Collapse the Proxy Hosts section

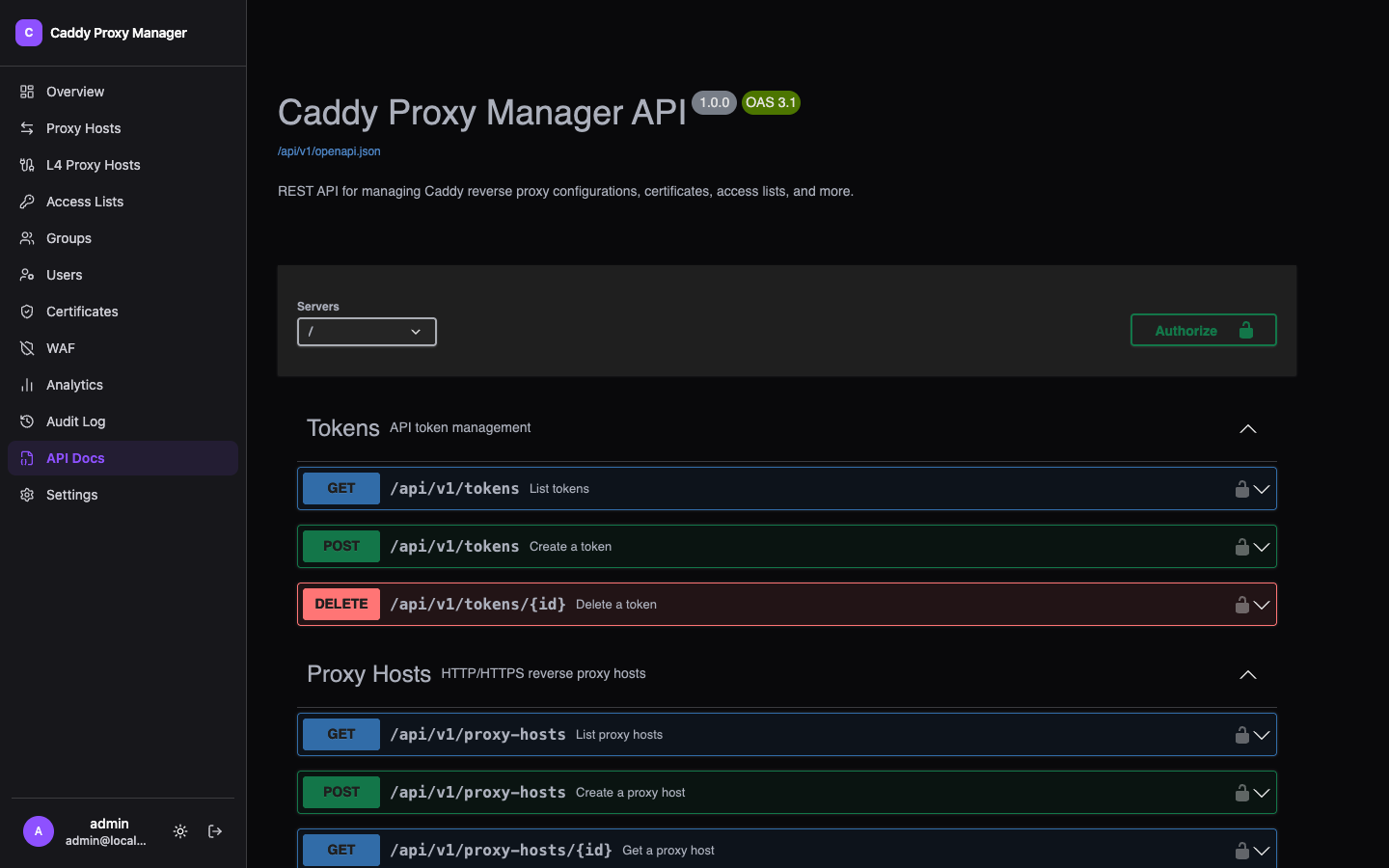tap(1247, 674)
